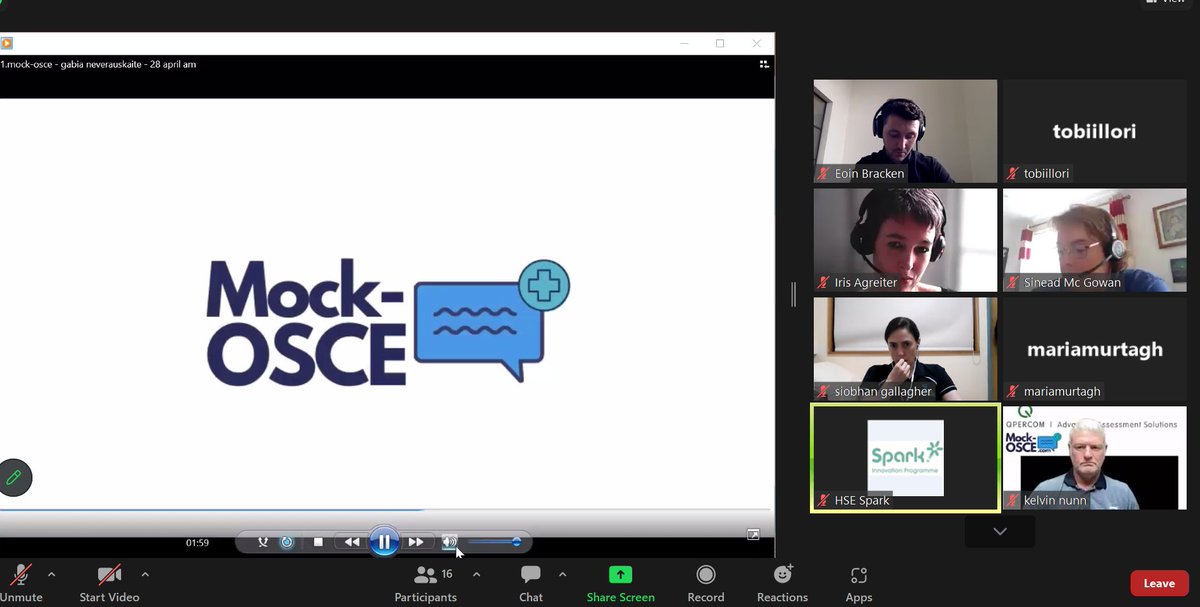This screenshot has height=607, width=1200.
Task: Open the Reactions menu
Action: (x=782, y=583)
